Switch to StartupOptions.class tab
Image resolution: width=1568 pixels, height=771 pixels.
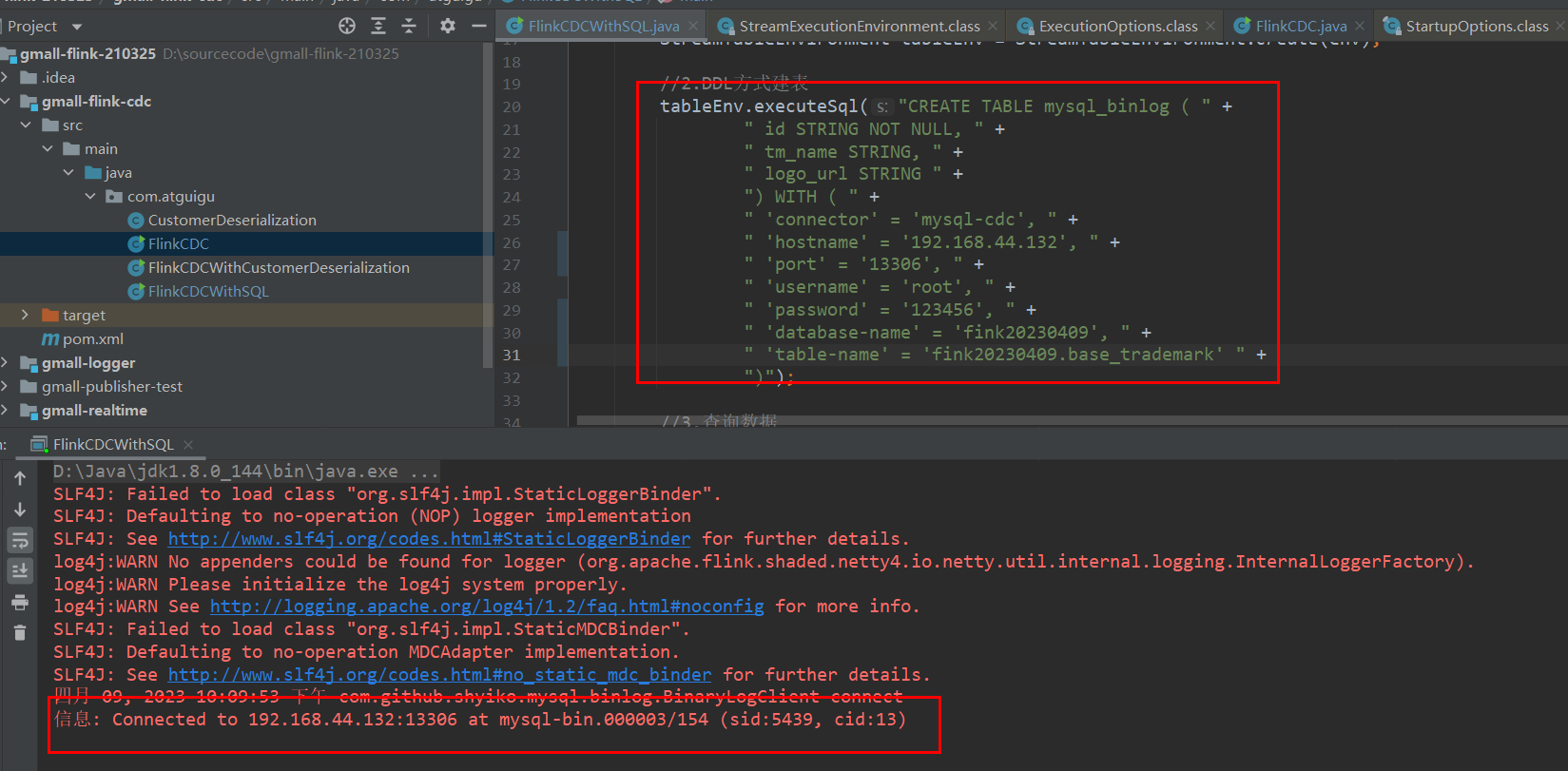[1477, 26]
